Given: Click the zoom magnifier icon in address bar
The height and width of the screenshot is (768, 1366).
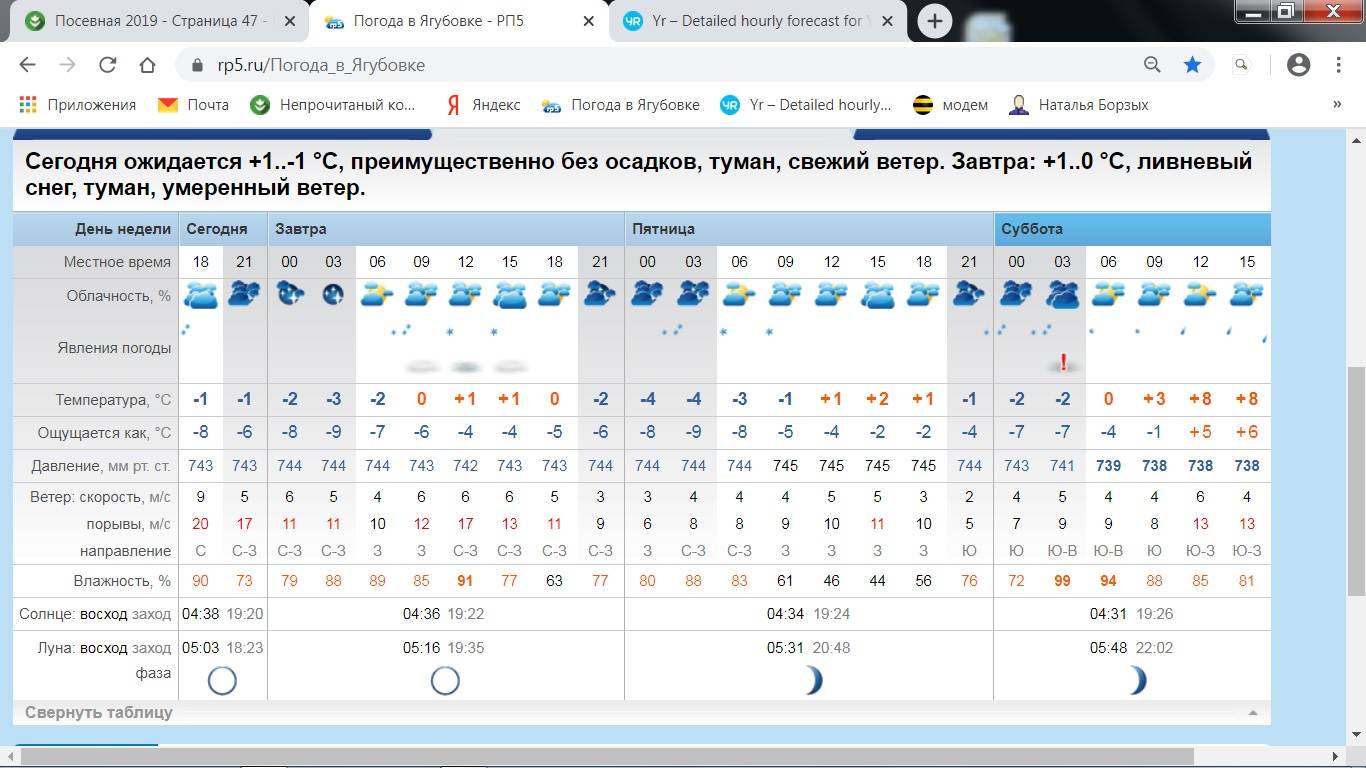Looking at the screenshot, I should 1152,65.
